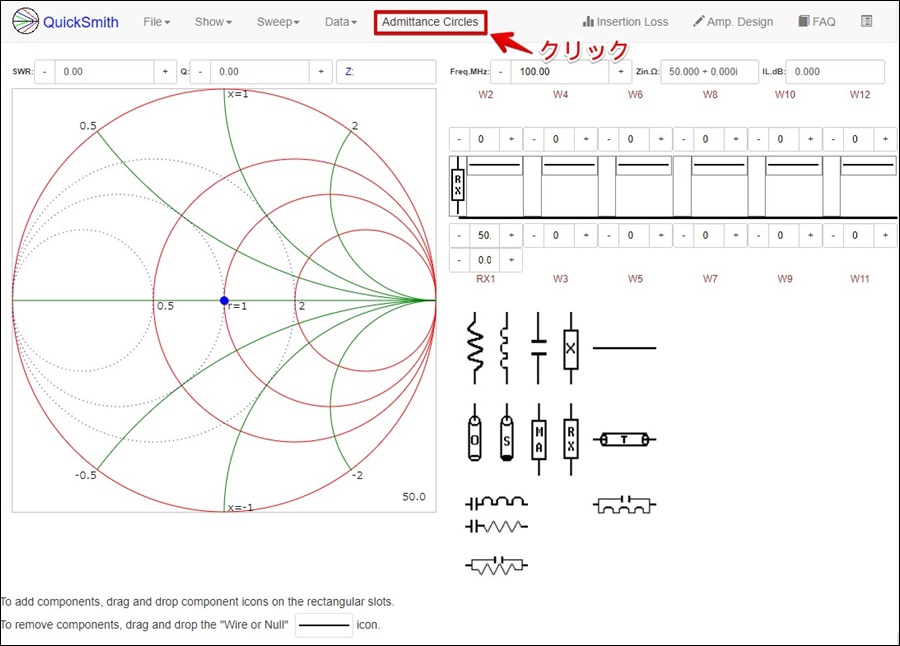Image resolution: width=900 pixels, height=646 pixels.
Task: Decrease the W4 value
Action: pos(534,139)
